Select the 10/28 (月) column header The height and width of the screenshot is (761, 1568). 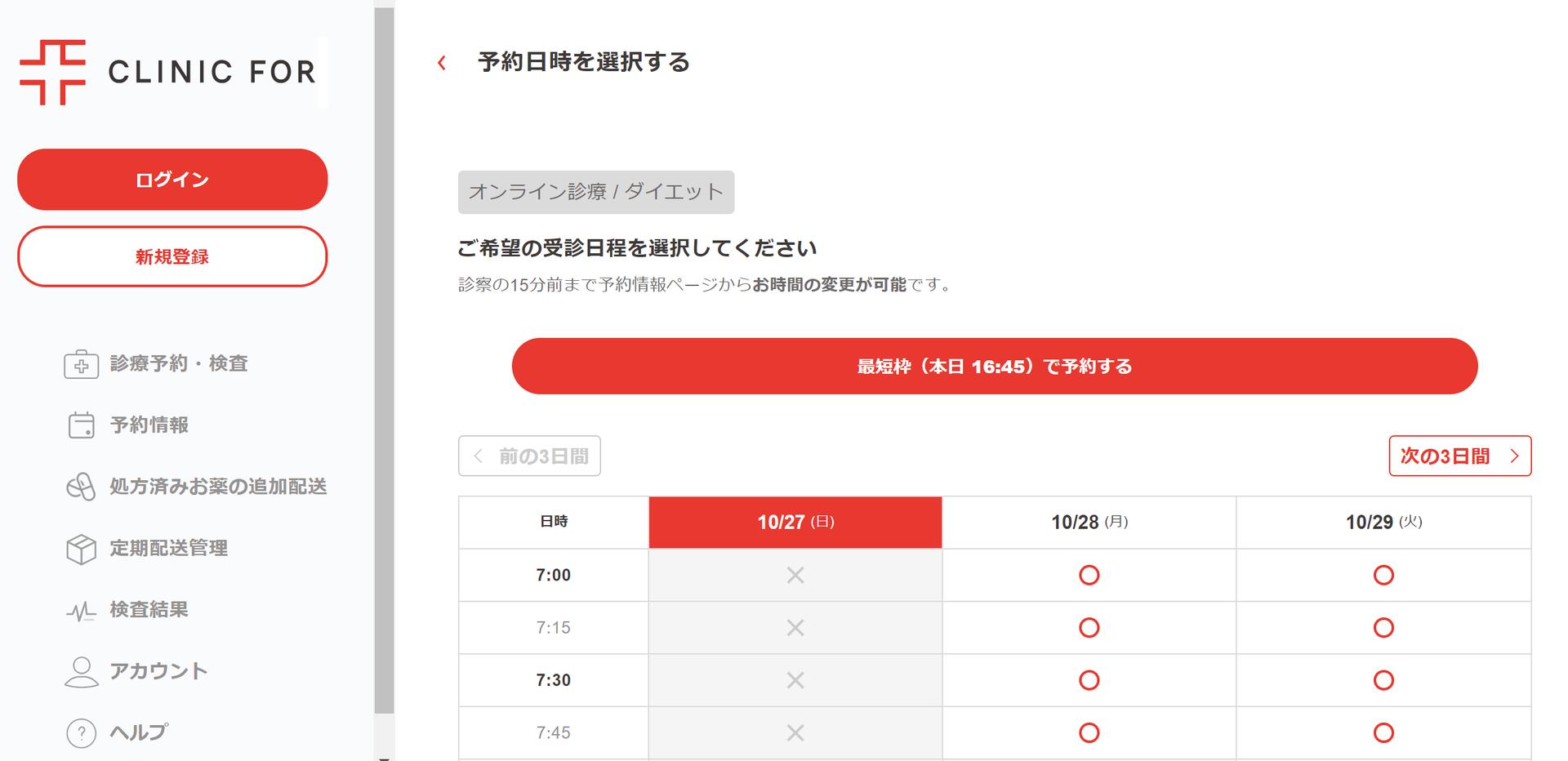tap(1089, 523)
